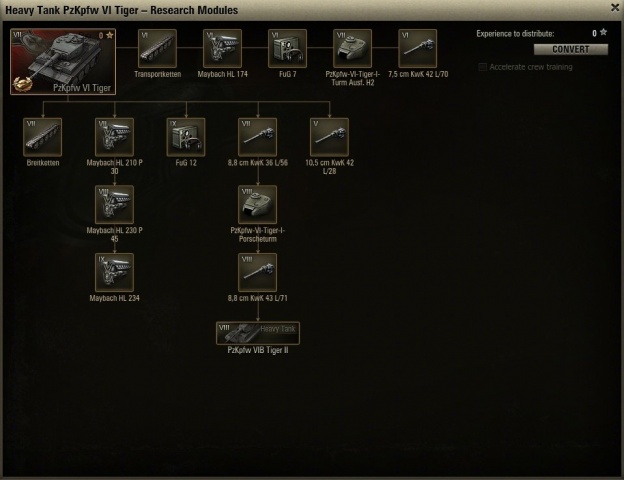Select the Maybach HL 210 P 30 engine icon
Image resolution: width=624 pixels, height=480 pixels.
115,137
